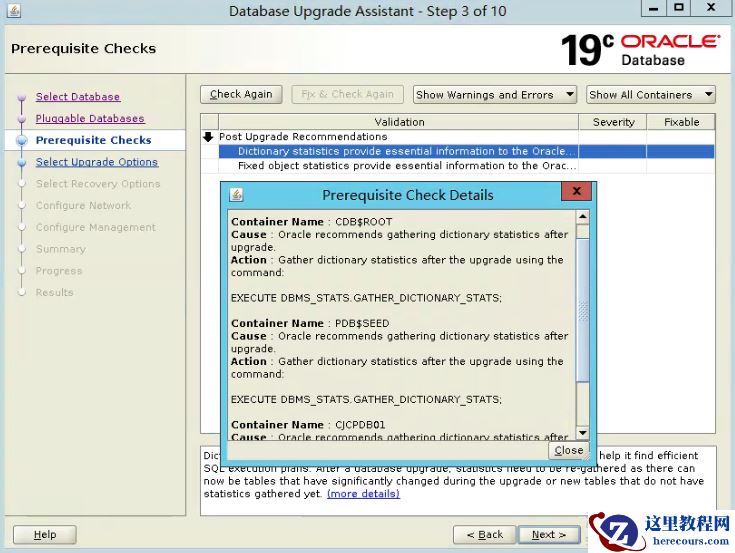Viewport: 735px width, 553px height.
Task: Click the PDB$SEED container name text
Action: click(362, 323)
